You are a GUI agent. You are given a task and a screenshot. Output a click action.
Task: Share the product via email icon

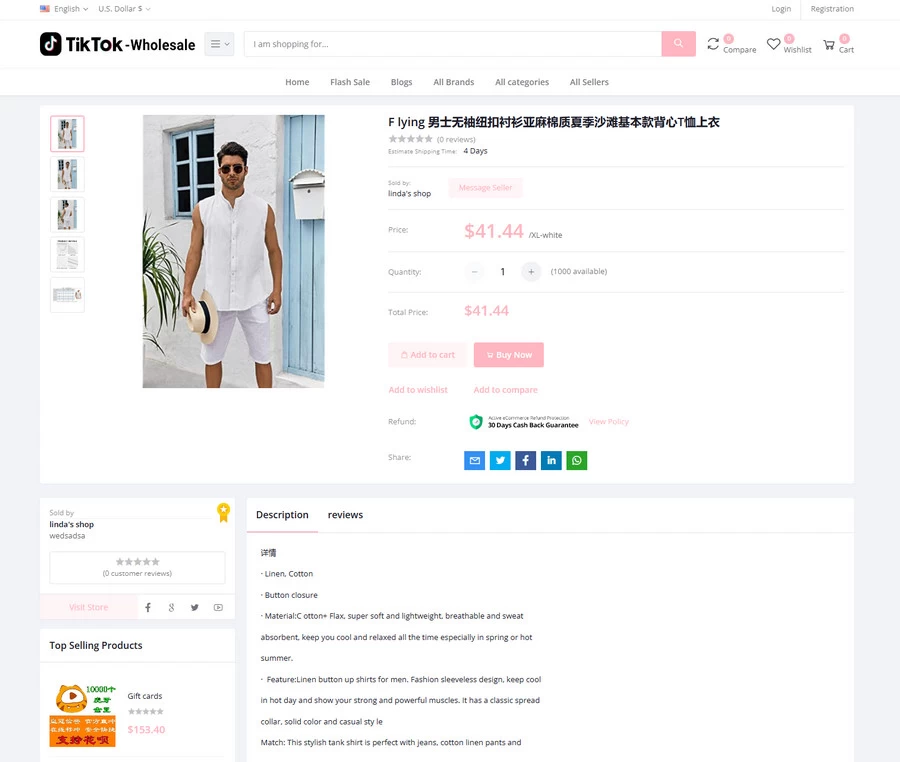474,460
